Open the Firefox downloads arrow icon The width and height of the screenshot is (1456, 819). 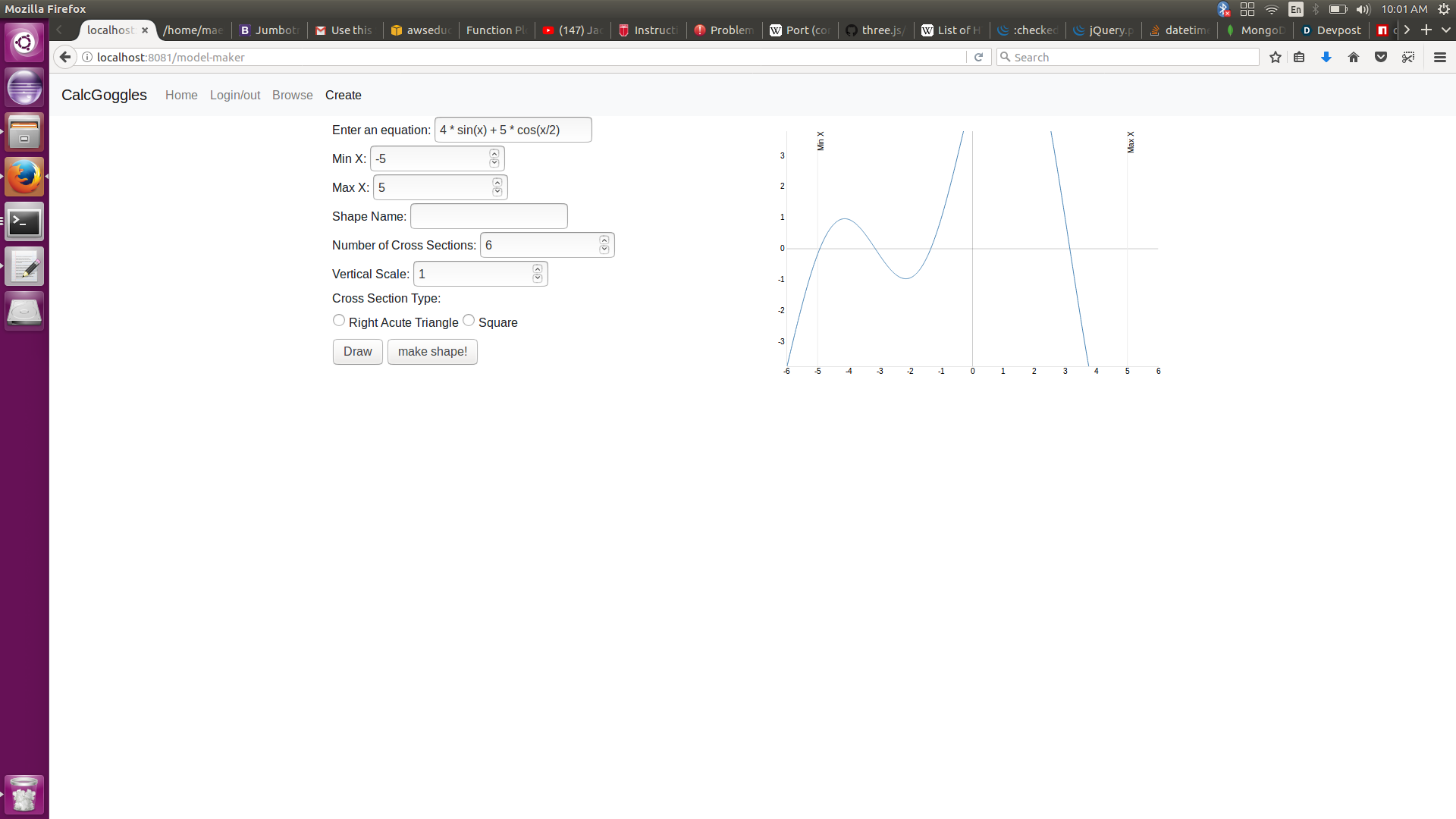[1326, 58]
